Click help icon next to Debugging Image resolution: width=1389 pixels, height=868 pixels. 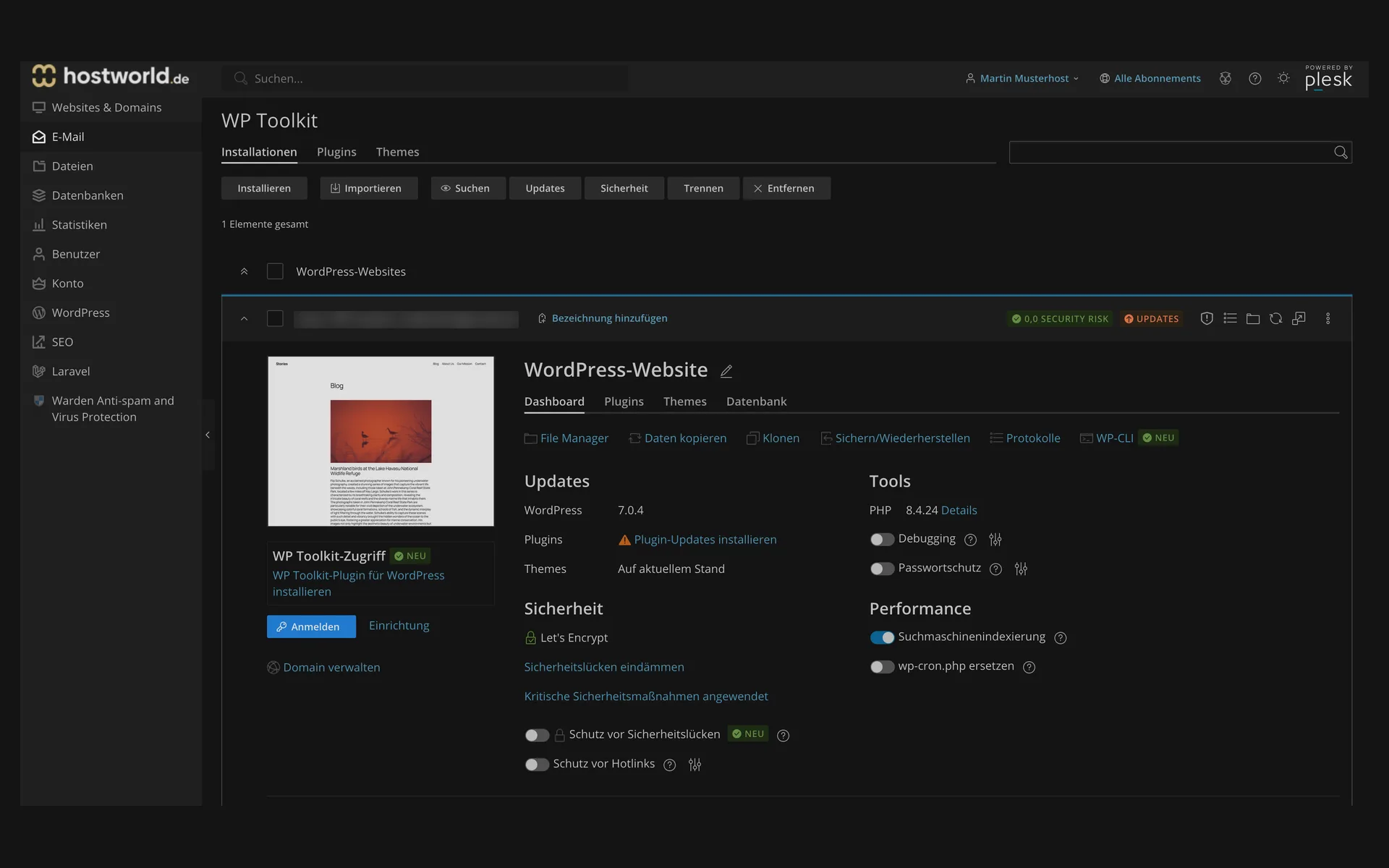(971, 540)
